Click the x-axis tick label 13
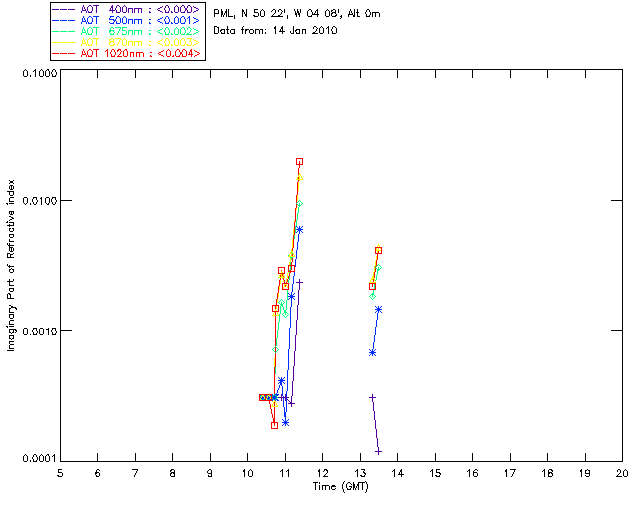640x512 pixels. pos(360,473)
